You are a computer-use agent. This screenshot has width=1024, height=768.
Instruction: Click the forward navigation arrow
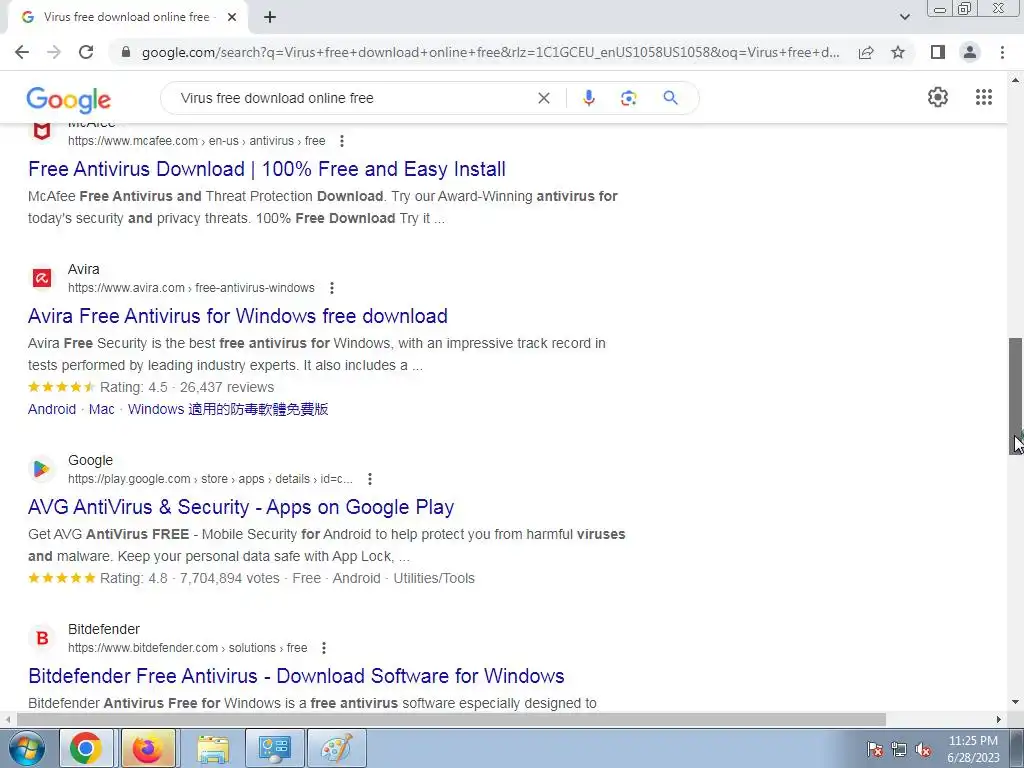tap(54, 52)
